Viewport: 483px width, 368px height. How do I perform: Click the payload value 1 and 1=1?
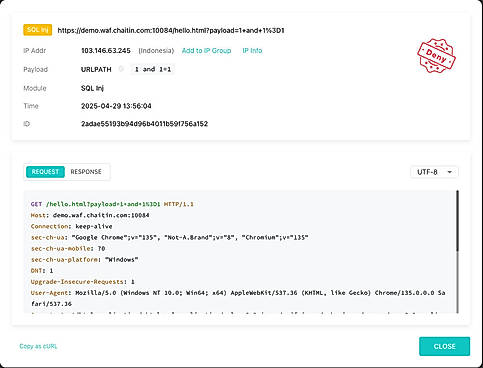153,69
